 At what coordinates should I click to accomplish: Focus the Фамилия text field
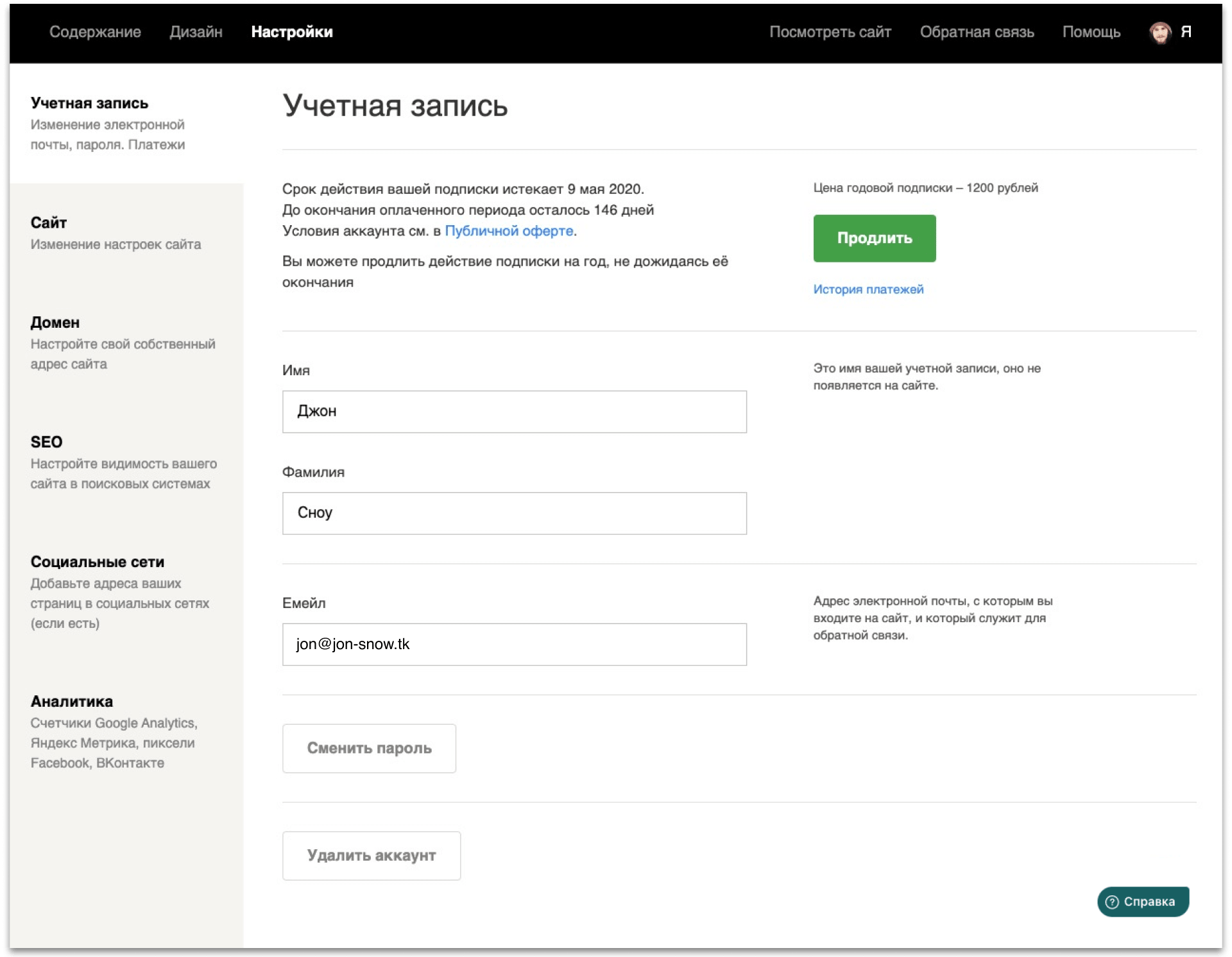tap(514, 513)
